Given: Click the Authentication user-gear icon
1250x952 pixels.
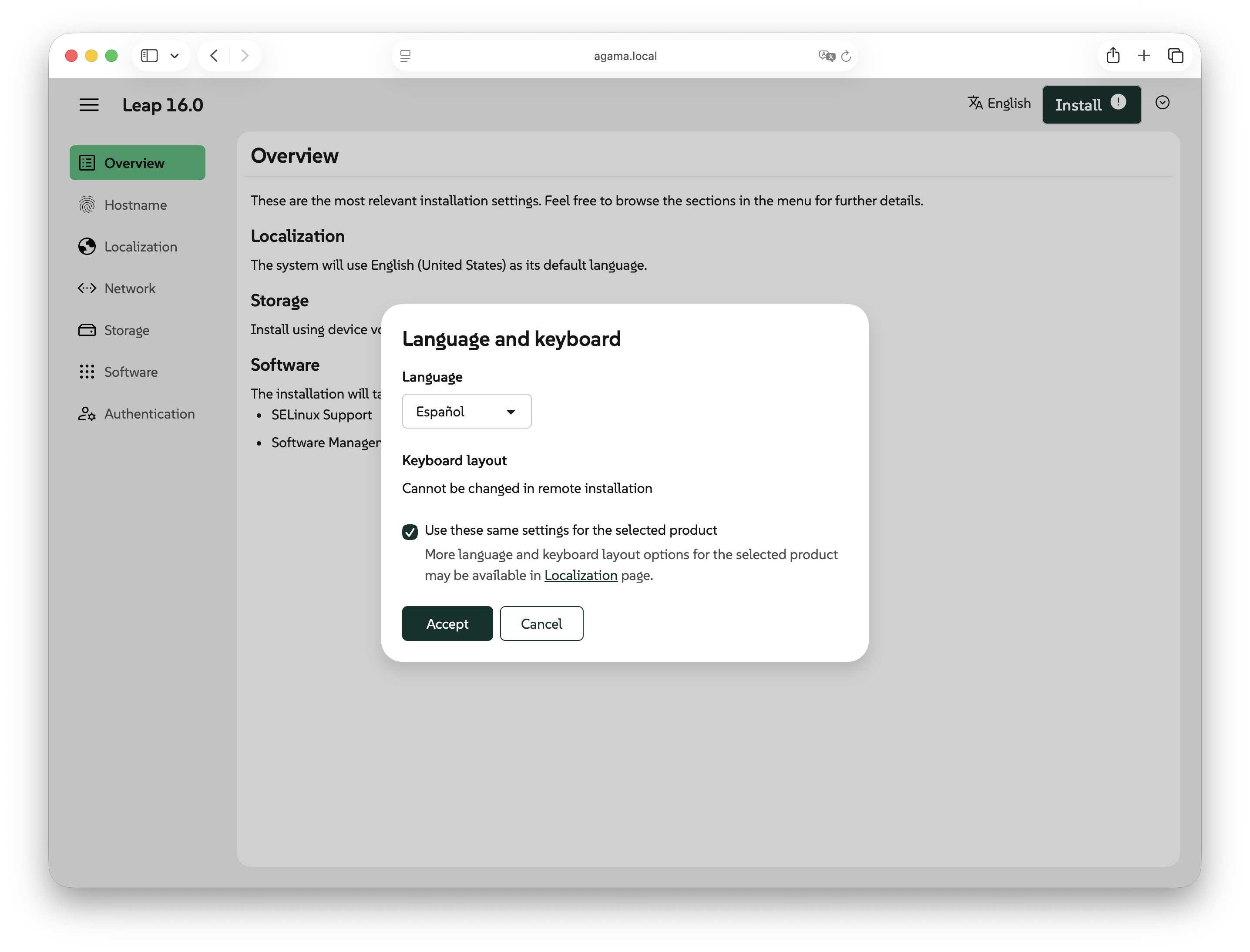Looking at the screenshot, I should pos(87,414).
